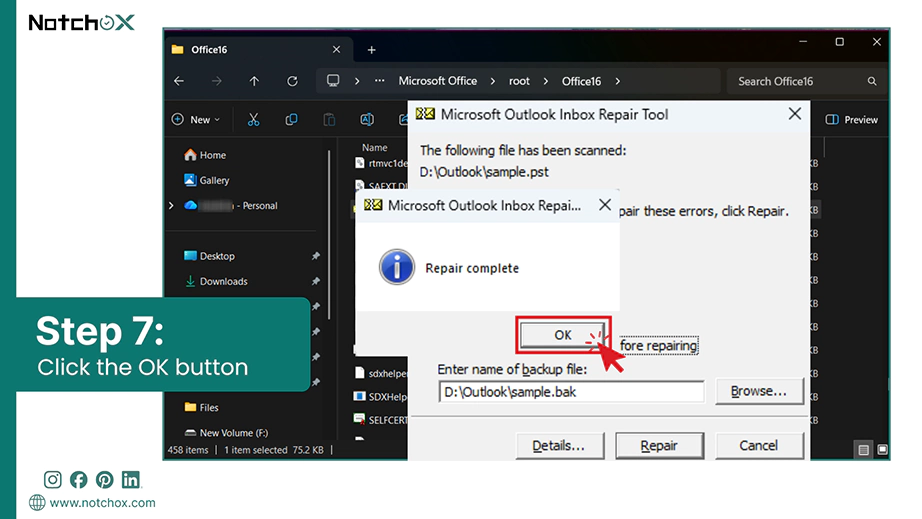Open the New dropdown menu
Image resolution: width=922 pixels, height=519 pixels.
196,120
